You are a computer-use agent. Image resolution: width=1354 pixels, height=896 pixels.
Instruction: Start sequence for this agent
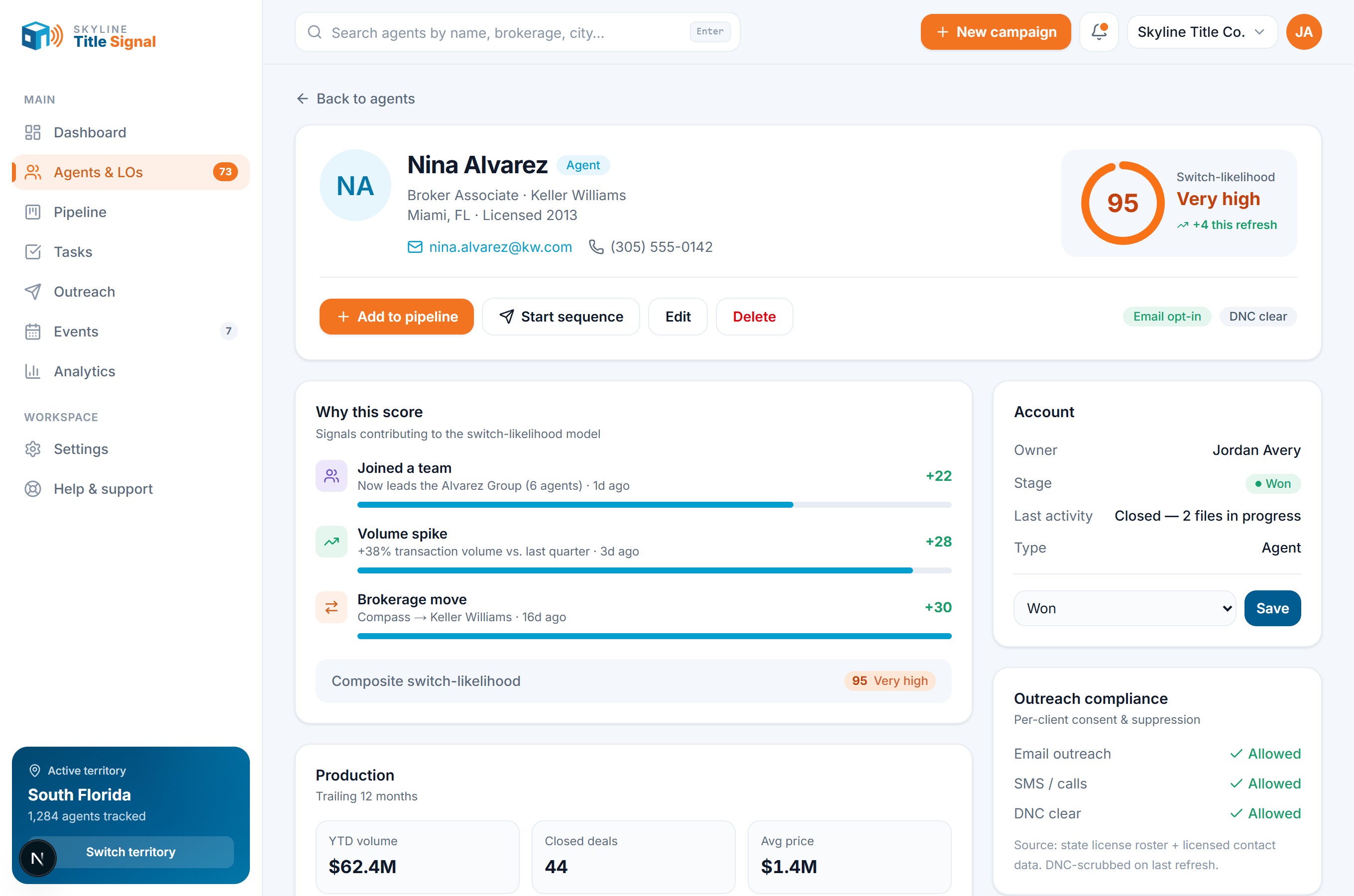click(561, 317)
